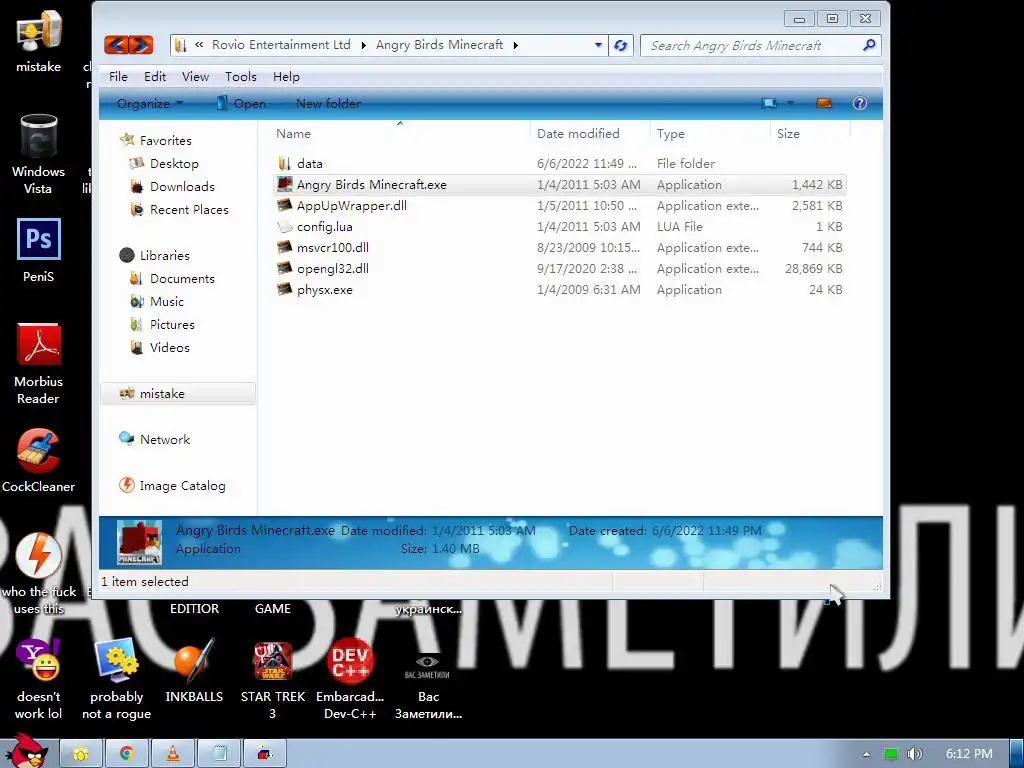Open Embarcadero Dev-C++ desktop icon
This screenshot has height=768, width=1024.
coord(350,679)
